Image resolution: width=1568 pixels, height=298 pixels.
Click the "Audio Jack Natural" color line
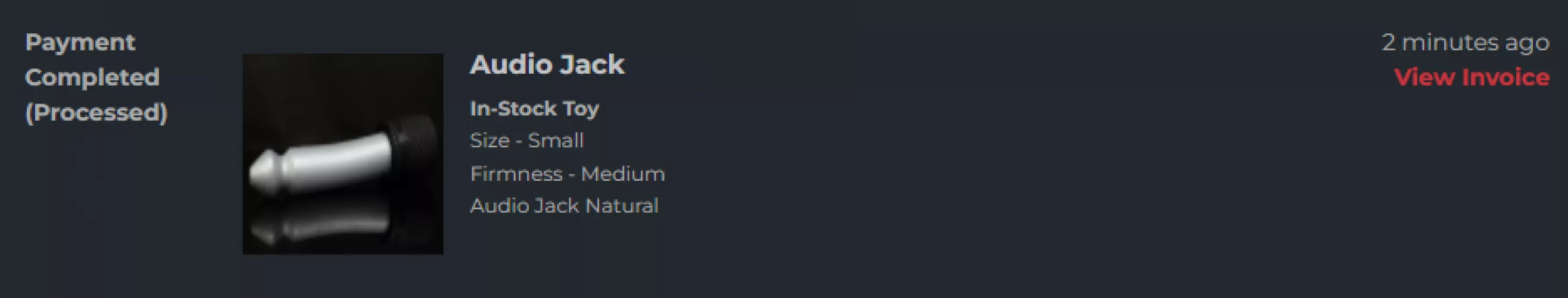click(563, 206)
